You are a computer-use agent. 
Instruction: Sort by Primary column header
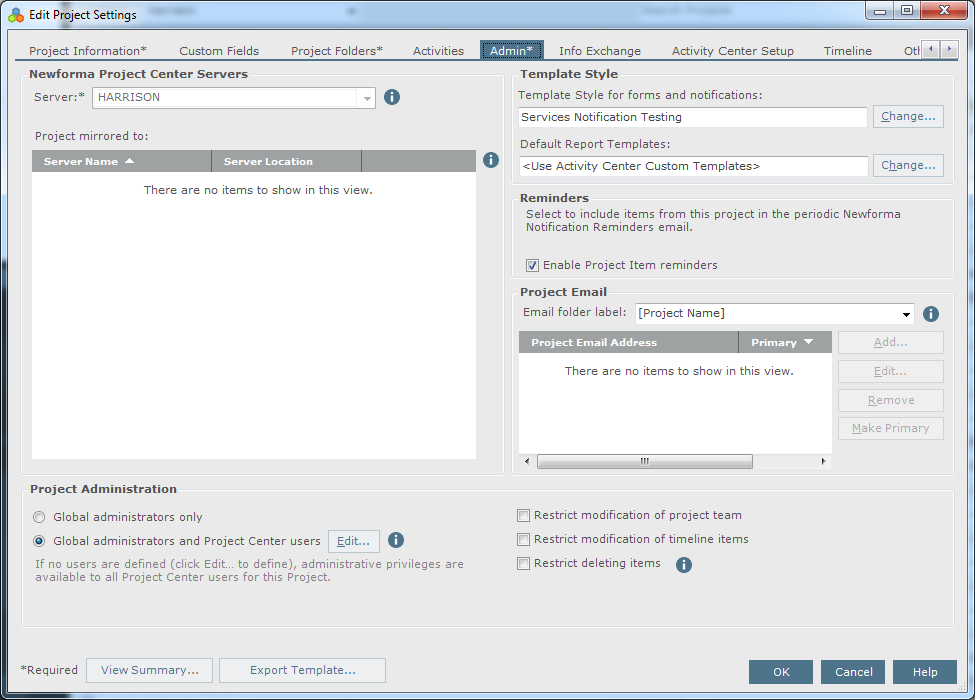coord(785,343)
